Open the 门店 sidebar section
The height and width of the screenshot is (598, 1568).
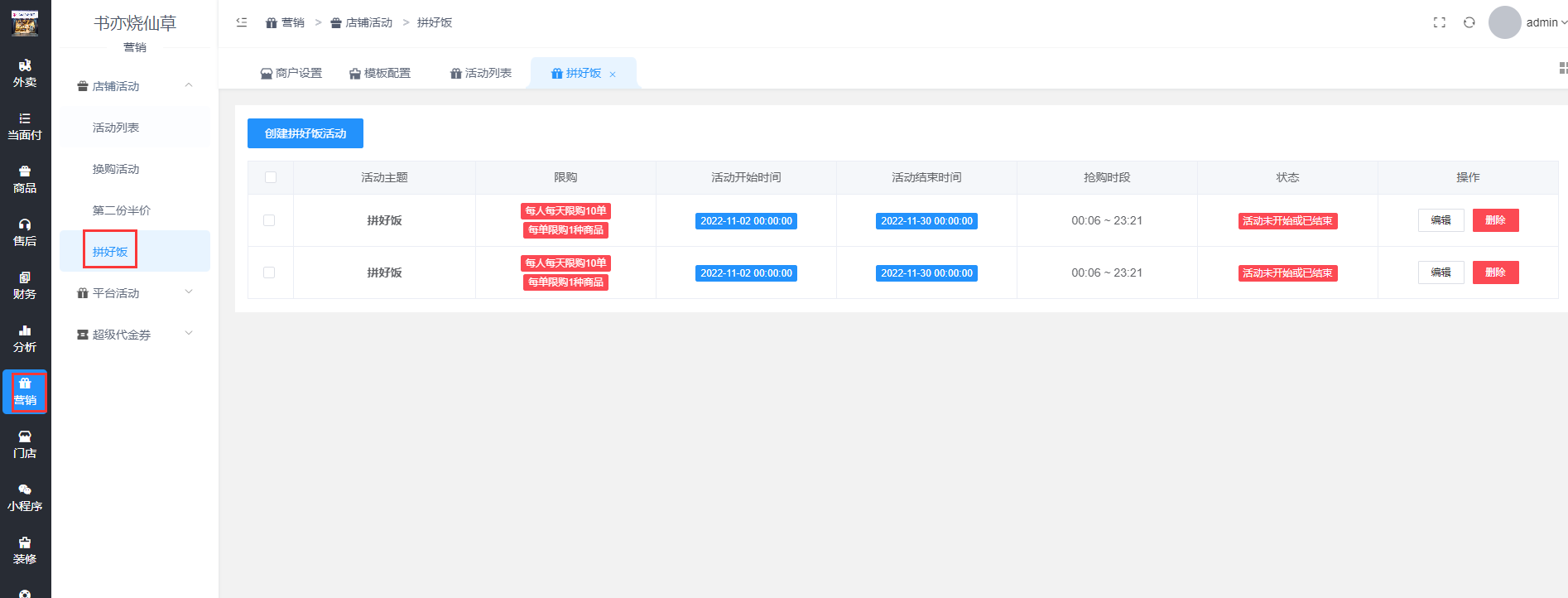tap(25, 445)
